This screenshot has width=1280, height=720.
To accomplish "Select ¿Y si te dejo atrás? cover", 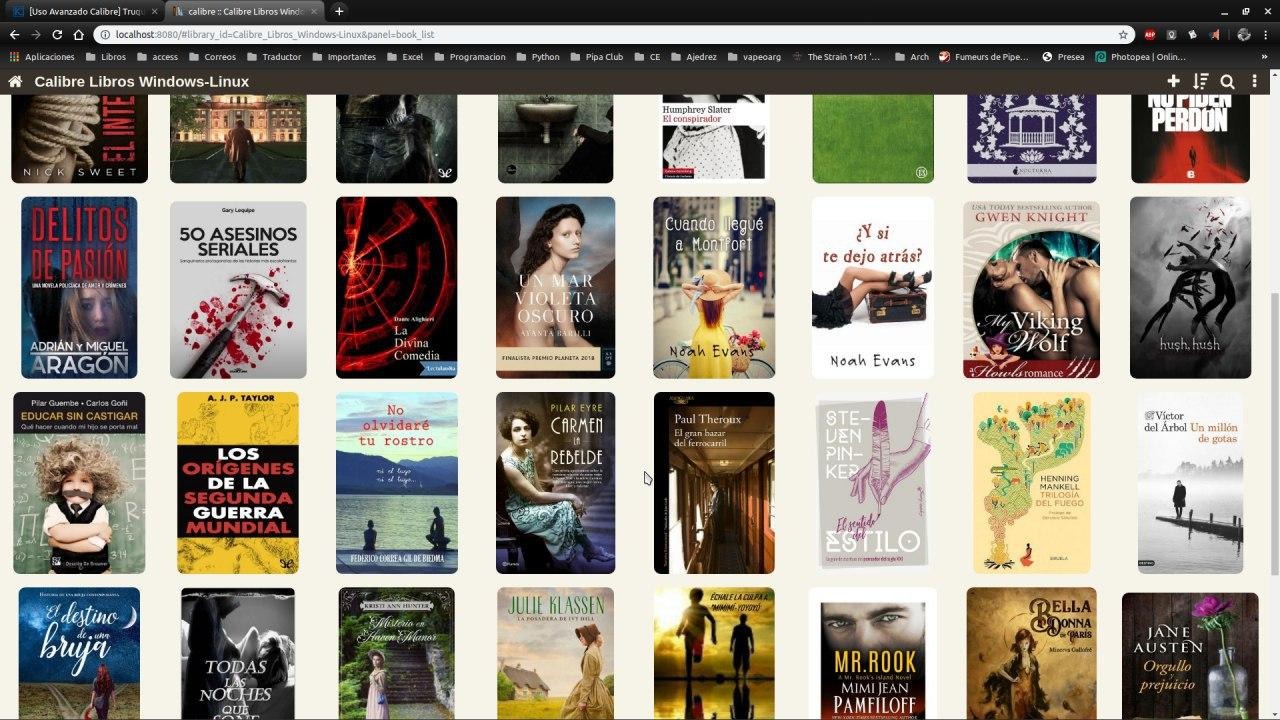I will pos(873,288).
